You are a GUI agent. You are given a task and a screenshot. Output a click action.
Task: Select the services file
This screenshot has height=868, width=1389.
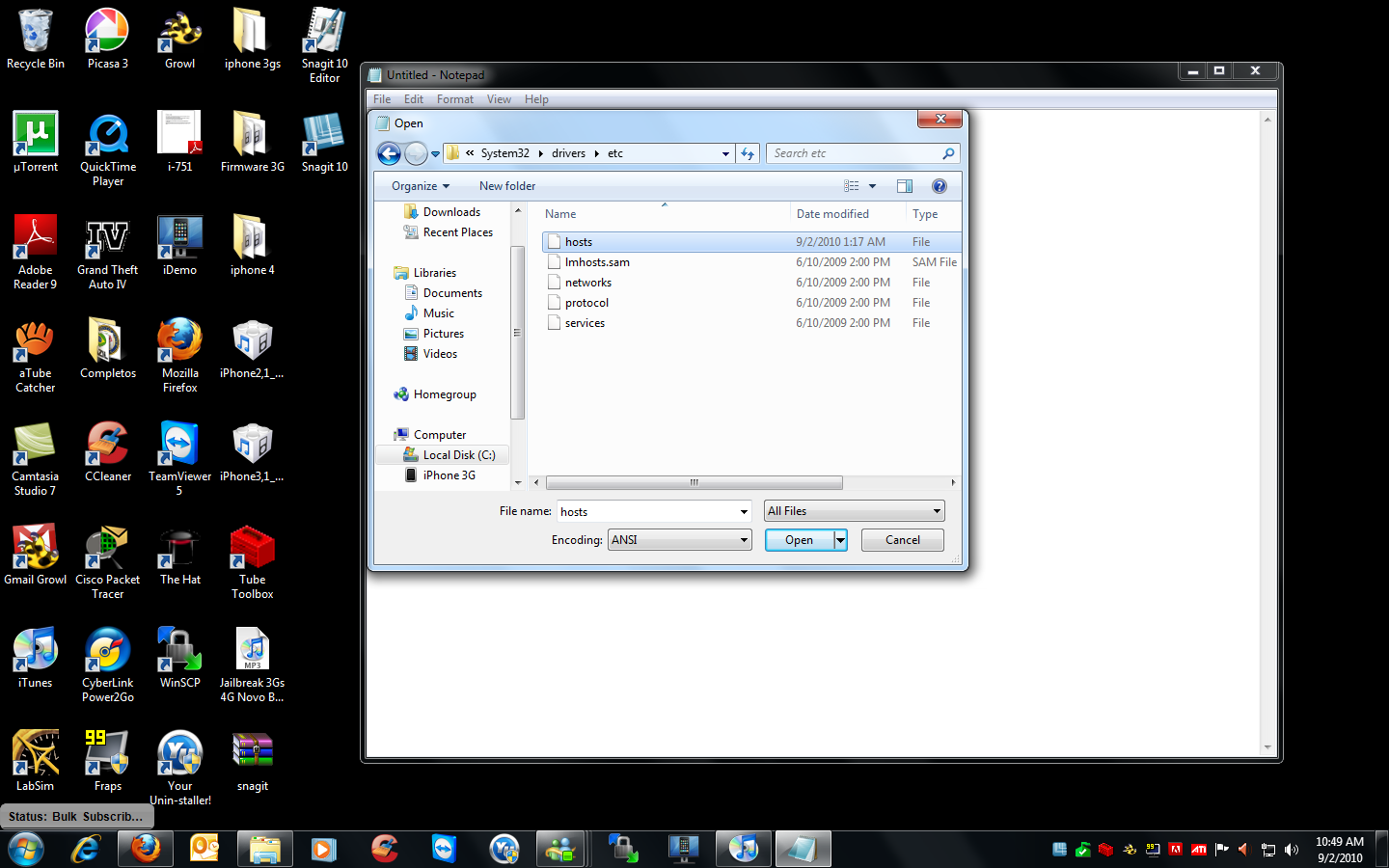pyautogui.click(x=751, y=323)
